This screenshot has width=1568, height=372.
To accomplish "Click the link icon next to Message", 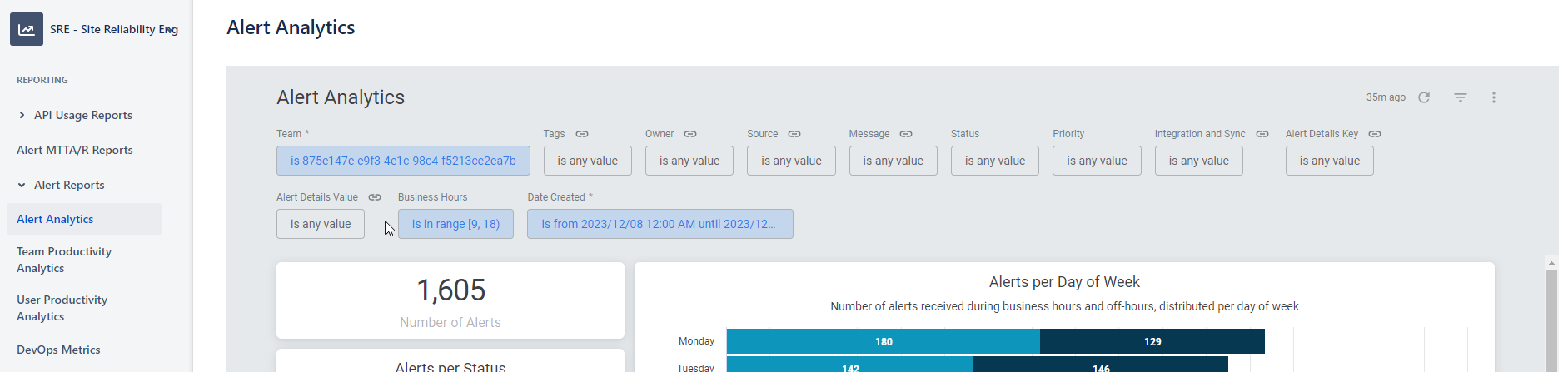I will pos(906,134).
